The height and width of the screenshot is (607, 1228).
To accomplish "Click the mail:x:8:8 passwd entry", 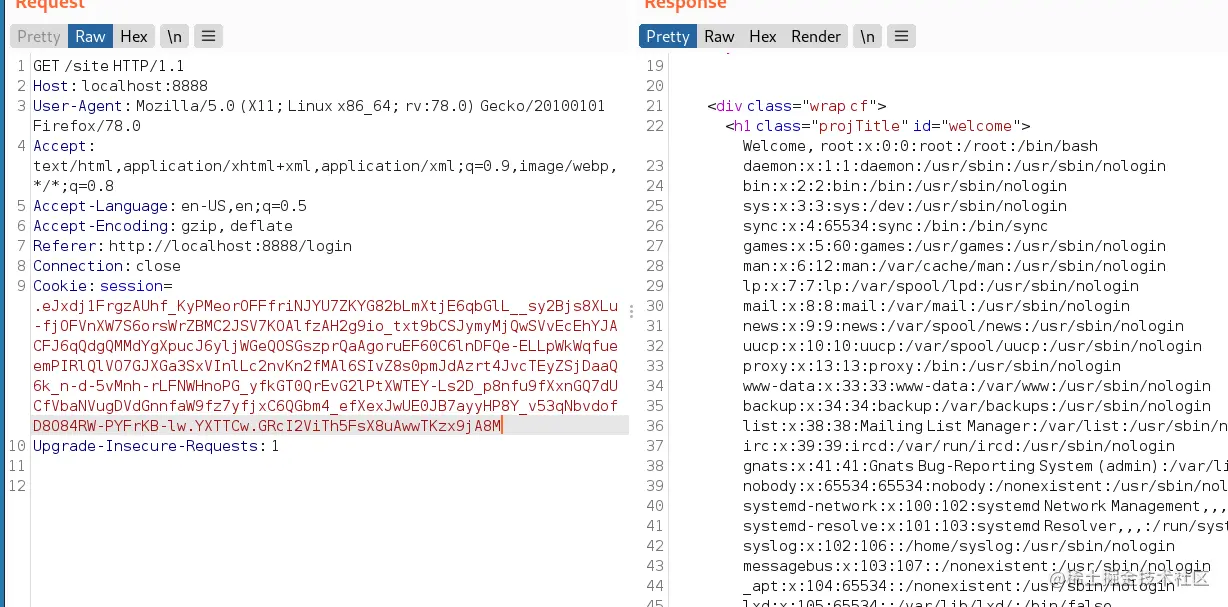I will point(936,306).
